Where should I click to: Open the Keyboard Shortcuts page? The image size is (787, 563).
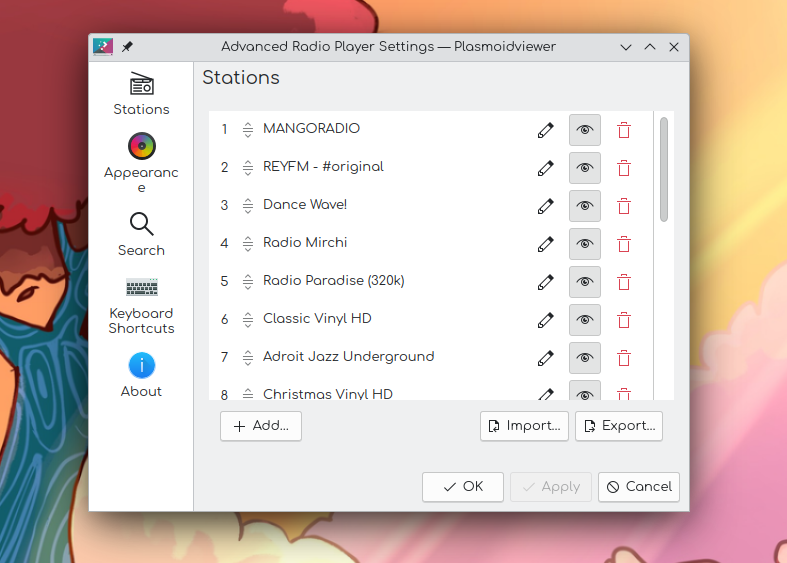click(142, 306)
